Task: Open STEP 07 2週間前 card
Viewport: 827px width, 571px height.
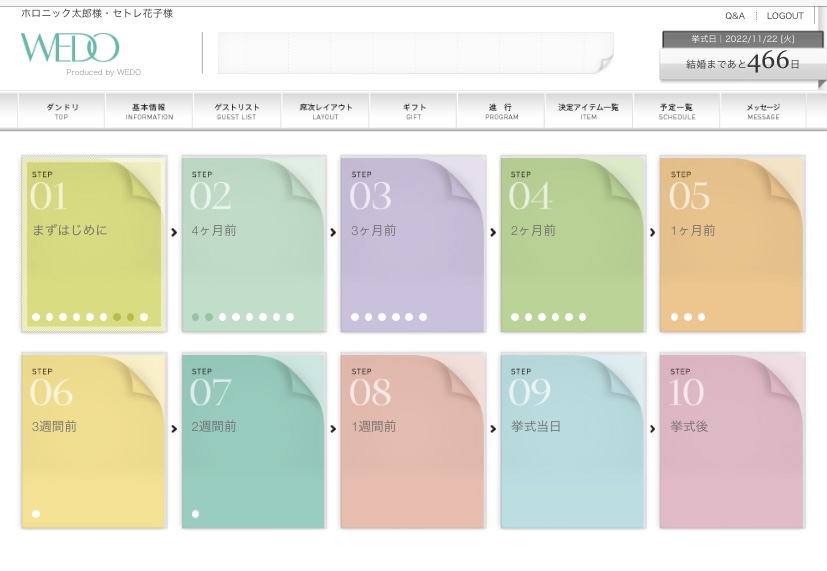Action: (x=253, y=440)
